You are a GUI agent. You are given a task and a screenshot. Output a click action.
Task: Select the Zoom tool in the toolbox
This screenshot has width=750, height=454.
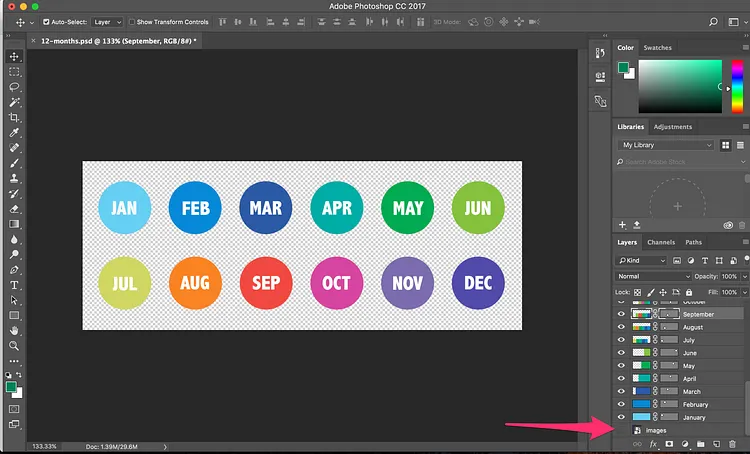point(14,345)
